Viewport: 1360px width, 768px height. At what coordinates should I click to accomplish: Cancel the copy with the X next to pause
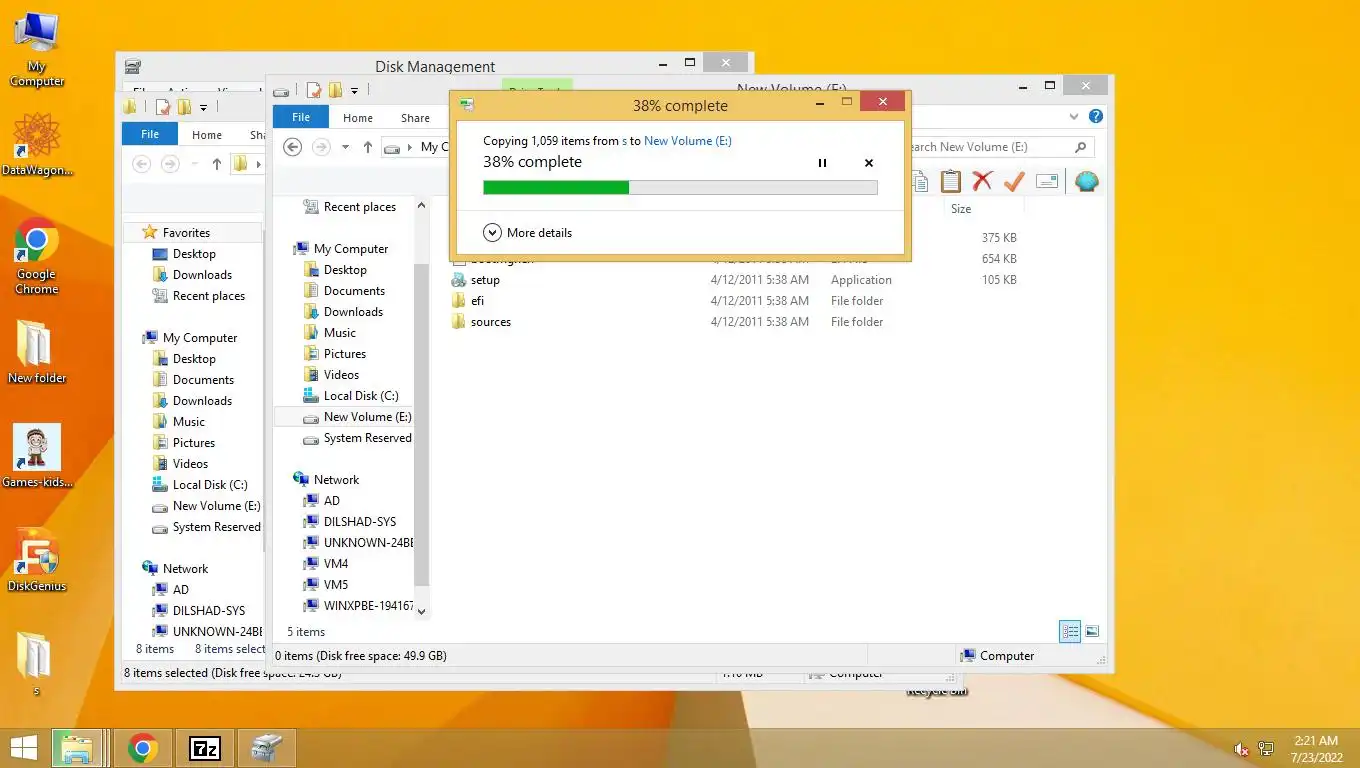(869, 163)
